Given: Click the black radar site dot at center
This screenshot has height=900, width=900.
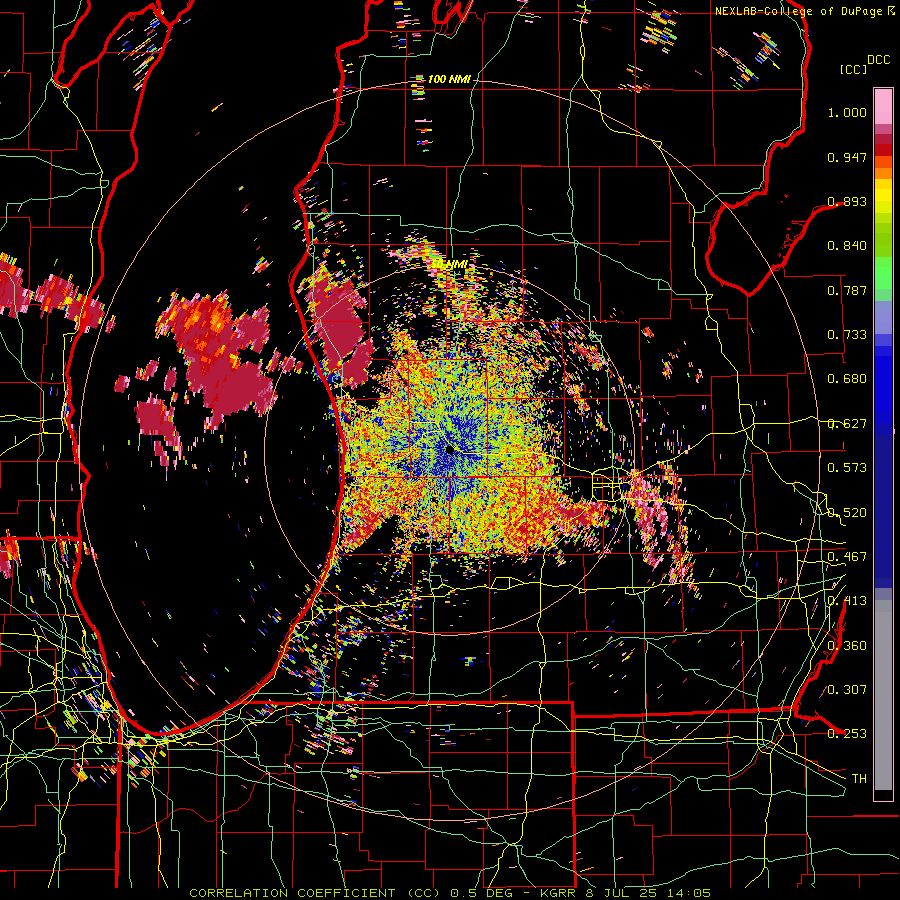Looking at the screenshot, I should 450,451.
